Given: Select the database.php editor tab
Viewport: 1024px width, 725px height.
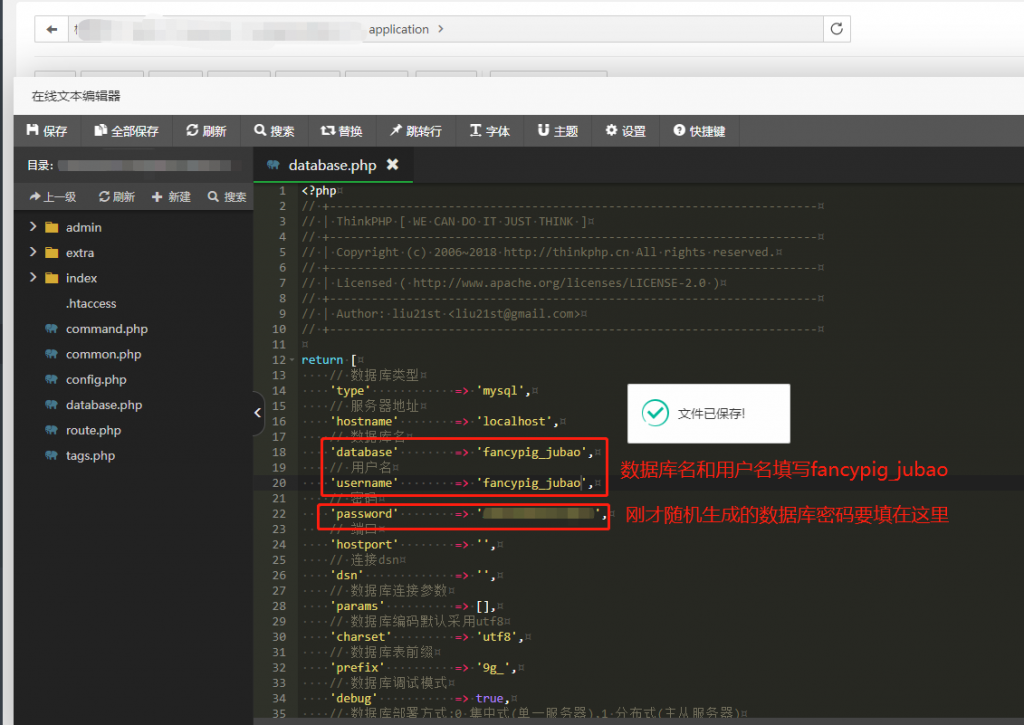Looking at the screenshot, I should point(332,165).
